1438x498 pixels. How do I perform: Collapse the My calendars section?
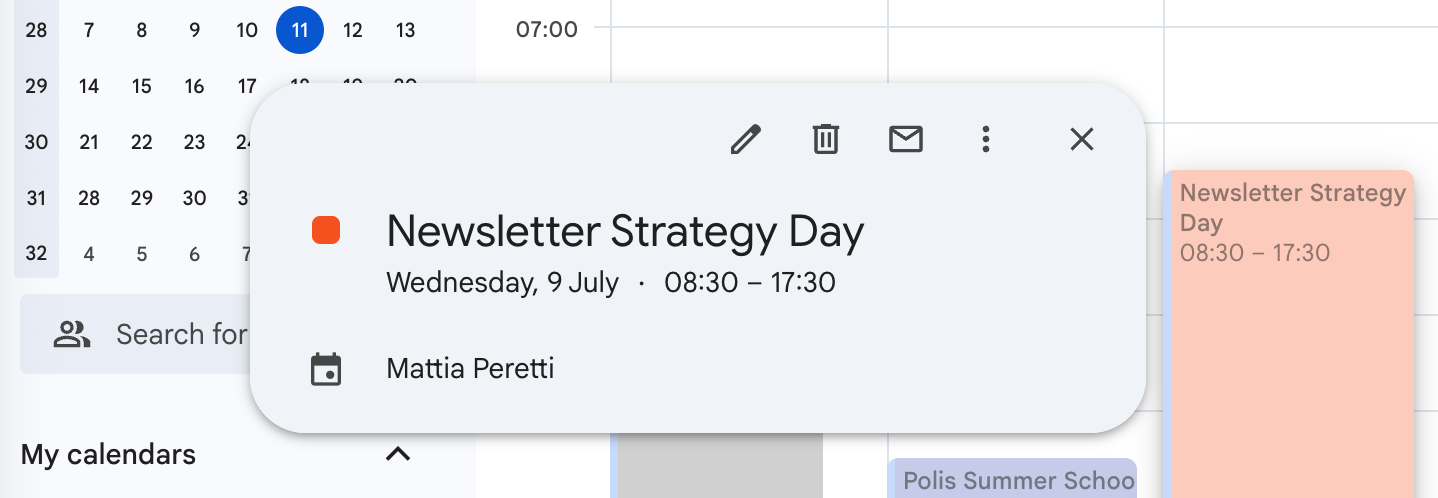click(x=398, y=455)
